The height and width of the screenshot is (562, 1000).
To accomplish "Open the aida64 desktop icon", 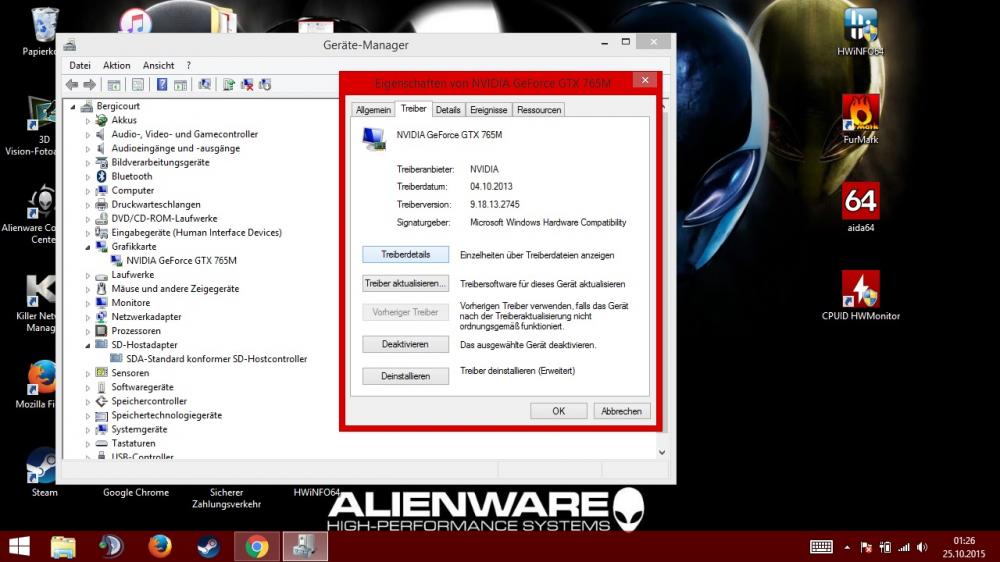I will [860, 207].
